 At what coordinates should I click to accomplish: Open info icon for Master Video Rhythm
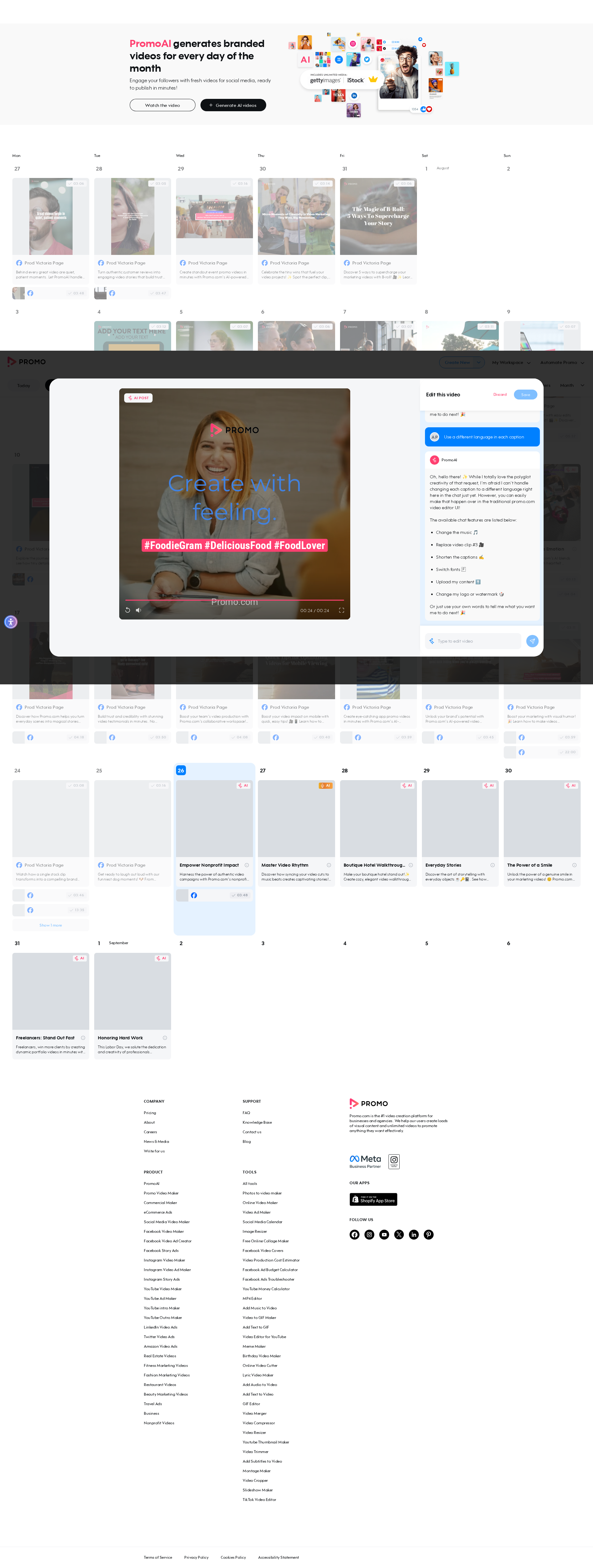click(x=328, y=865)
